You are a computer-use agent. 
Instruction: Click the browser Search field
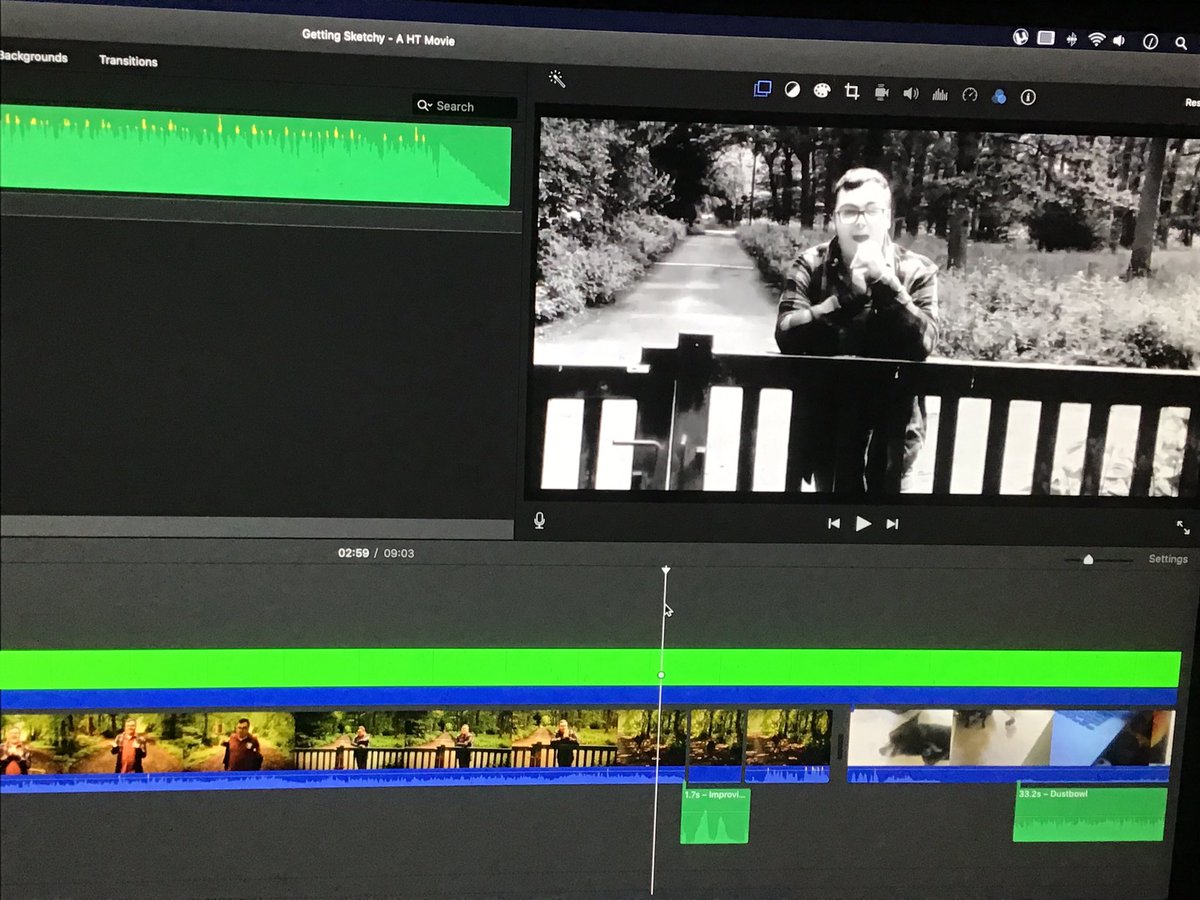(x=464, y=106)
